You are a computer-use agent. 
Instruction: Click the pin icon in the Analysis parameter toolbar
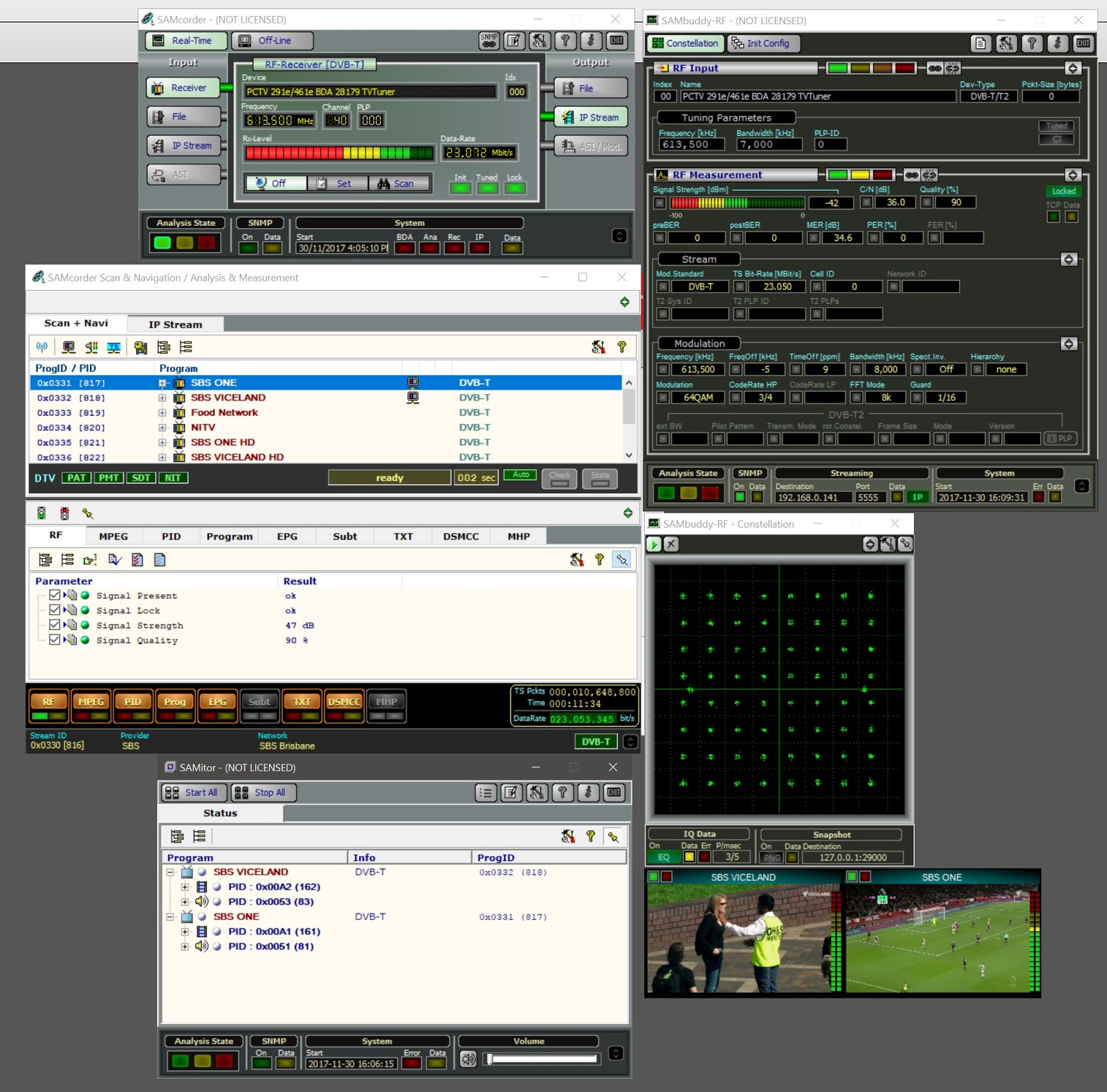click(x=623, y=559)
